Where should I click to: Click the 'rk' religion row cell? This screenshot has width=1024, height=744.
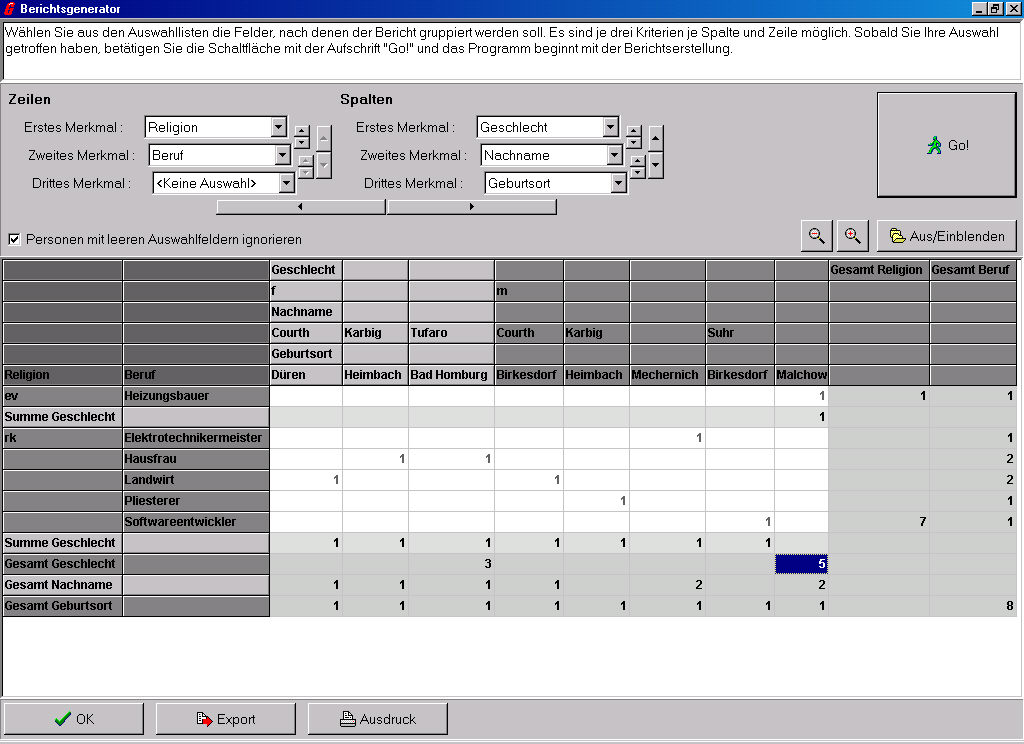click(x=63, y=438)
